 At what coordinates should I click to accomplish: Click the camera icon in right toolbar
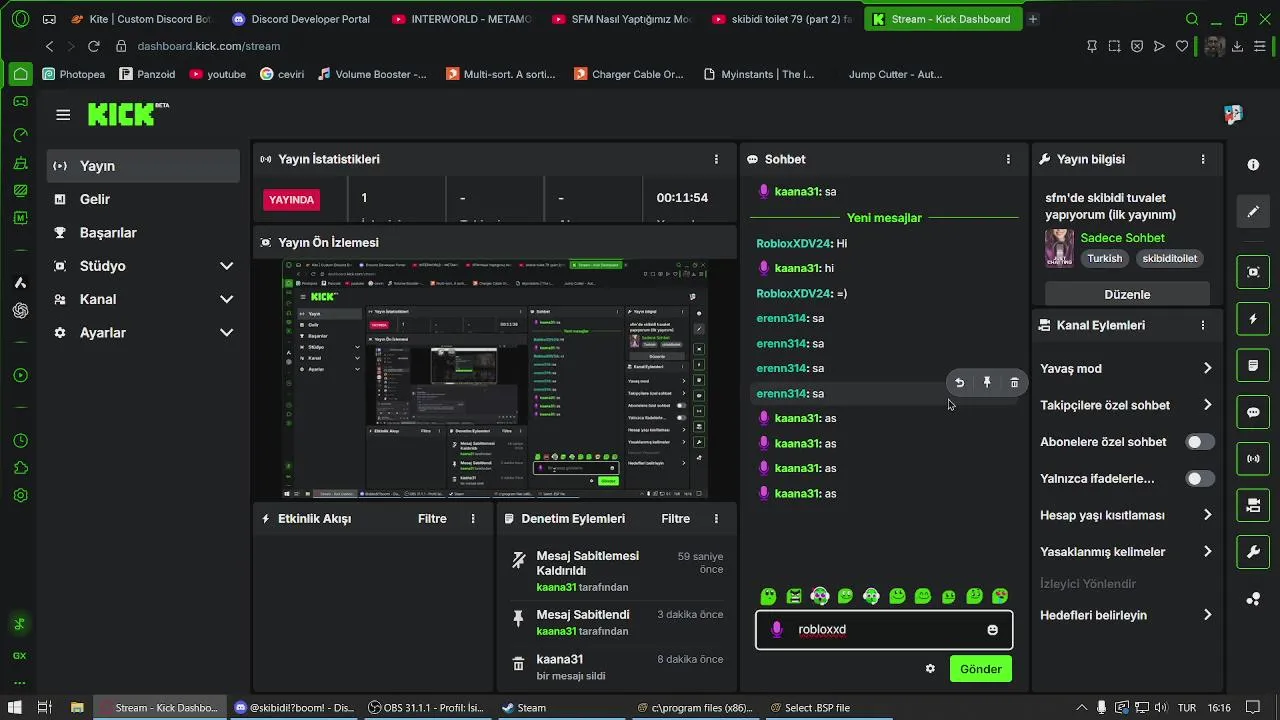1253,506
